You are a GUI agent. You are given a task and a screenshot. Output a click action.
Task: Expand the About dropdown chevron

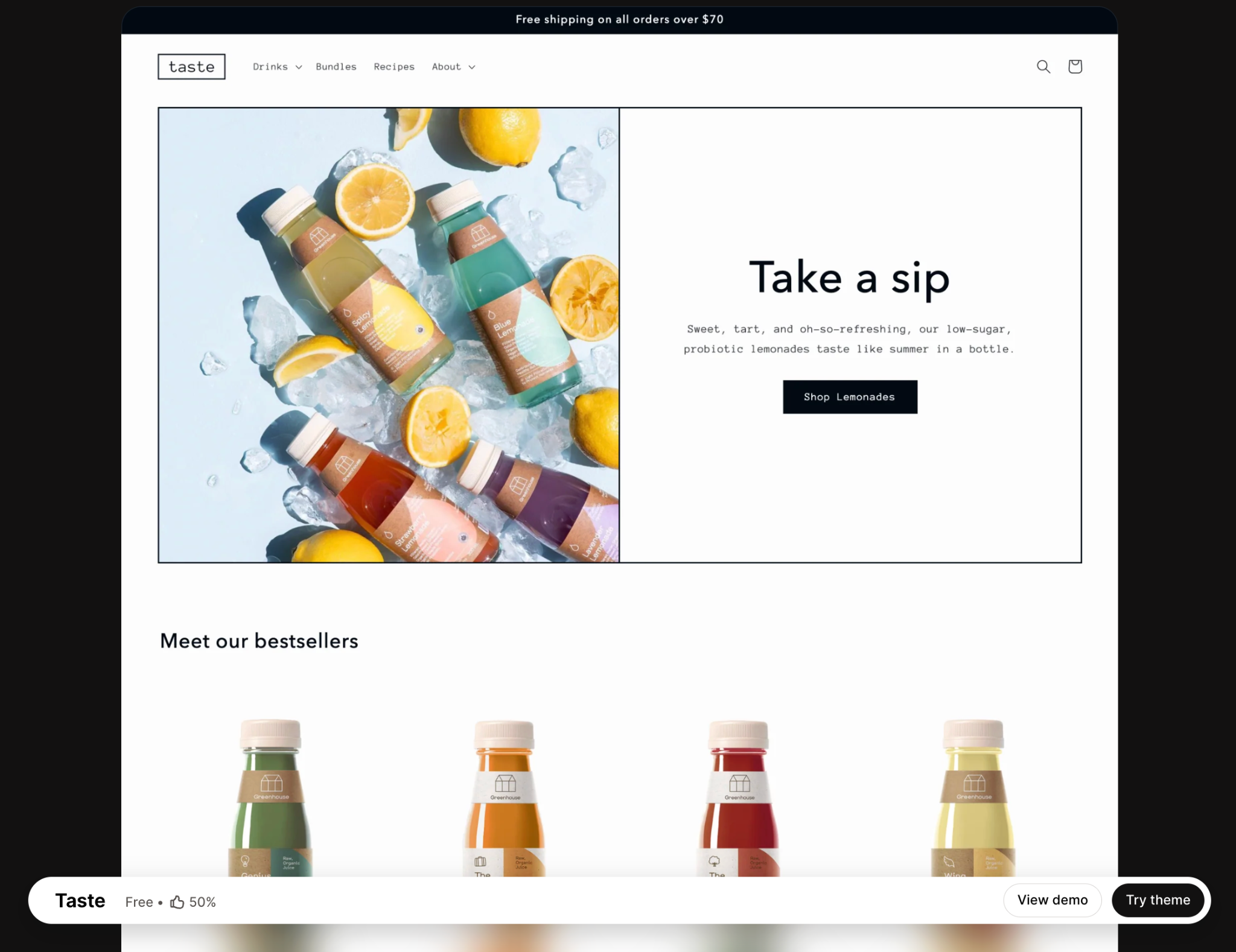[x=472, y=67]
